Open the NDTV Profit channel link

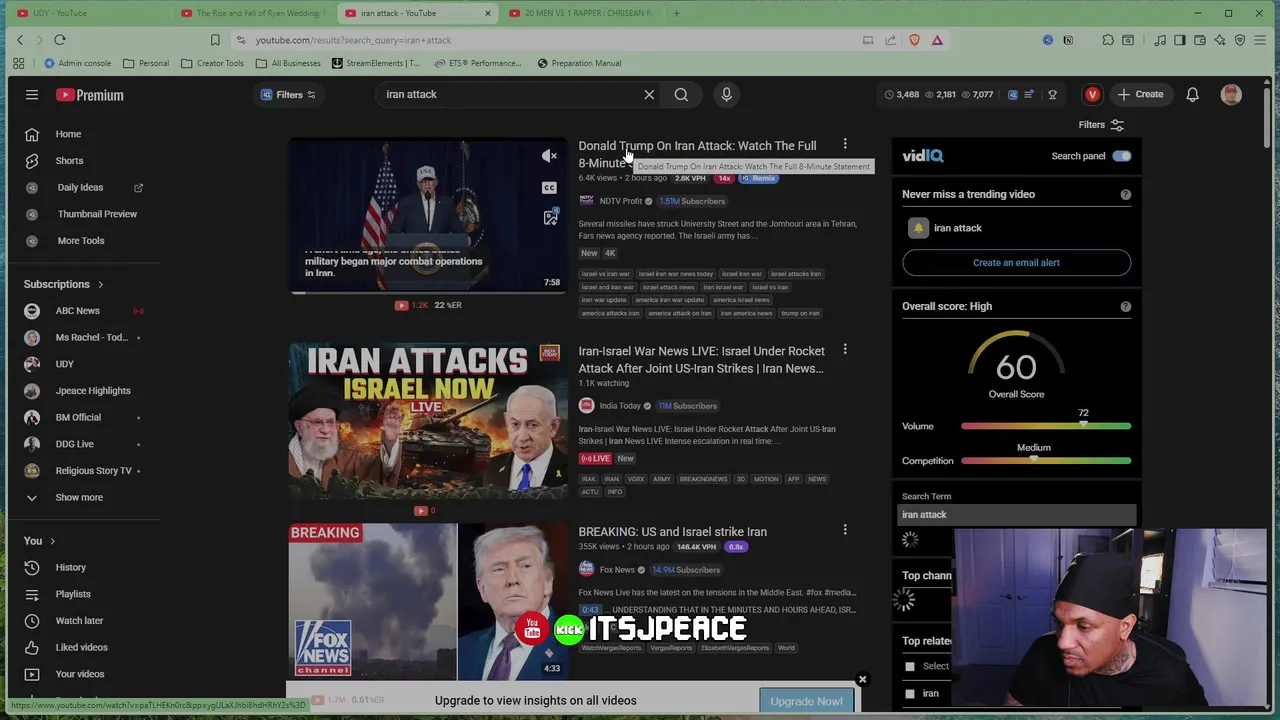click(x=620, y=201)
